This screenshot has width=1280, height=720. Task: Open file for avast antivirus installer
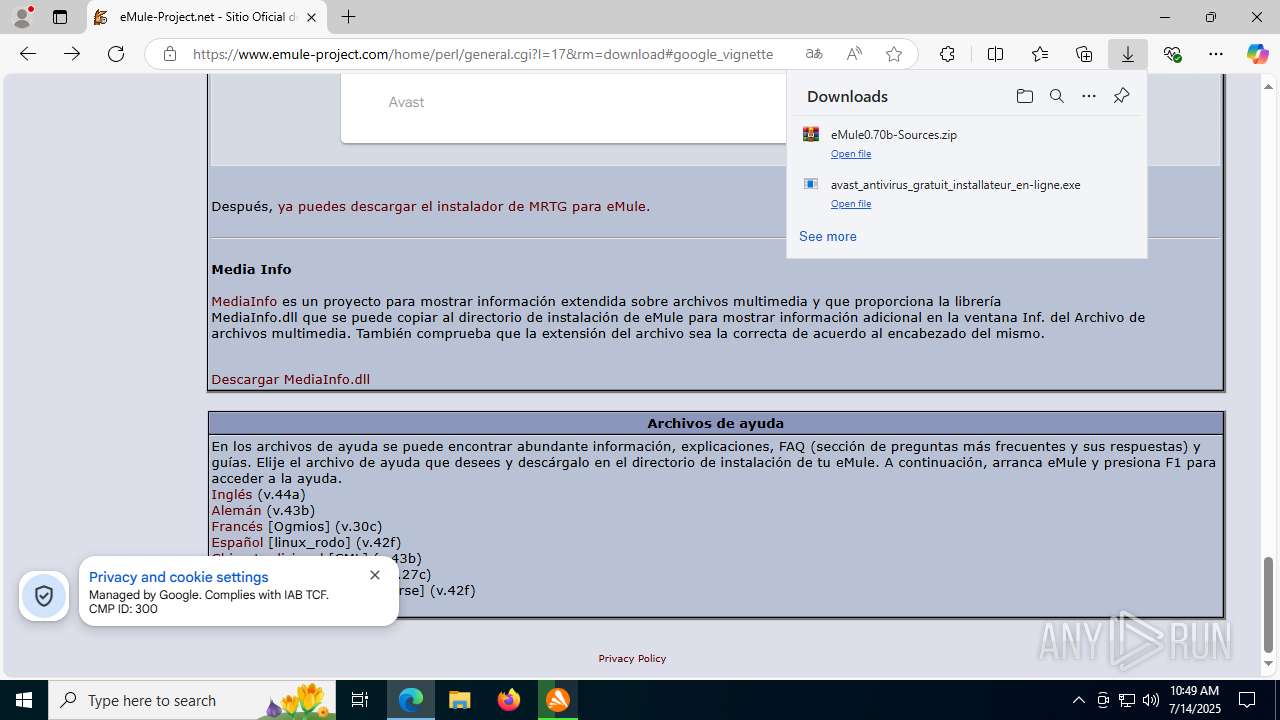click(851, 204)
